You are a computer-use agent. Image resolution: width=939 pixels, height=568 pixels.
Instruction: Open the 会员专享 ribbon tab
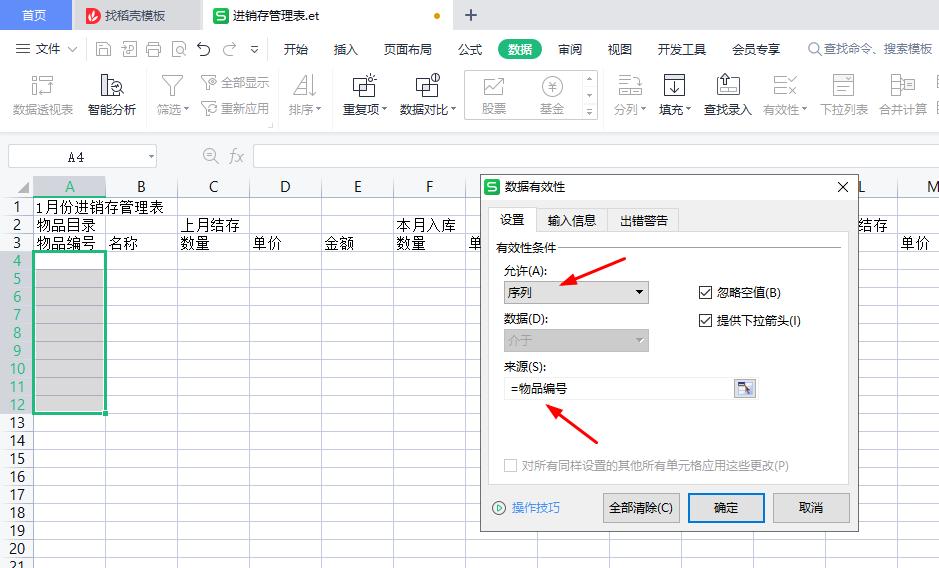click(x=756, y=49)
